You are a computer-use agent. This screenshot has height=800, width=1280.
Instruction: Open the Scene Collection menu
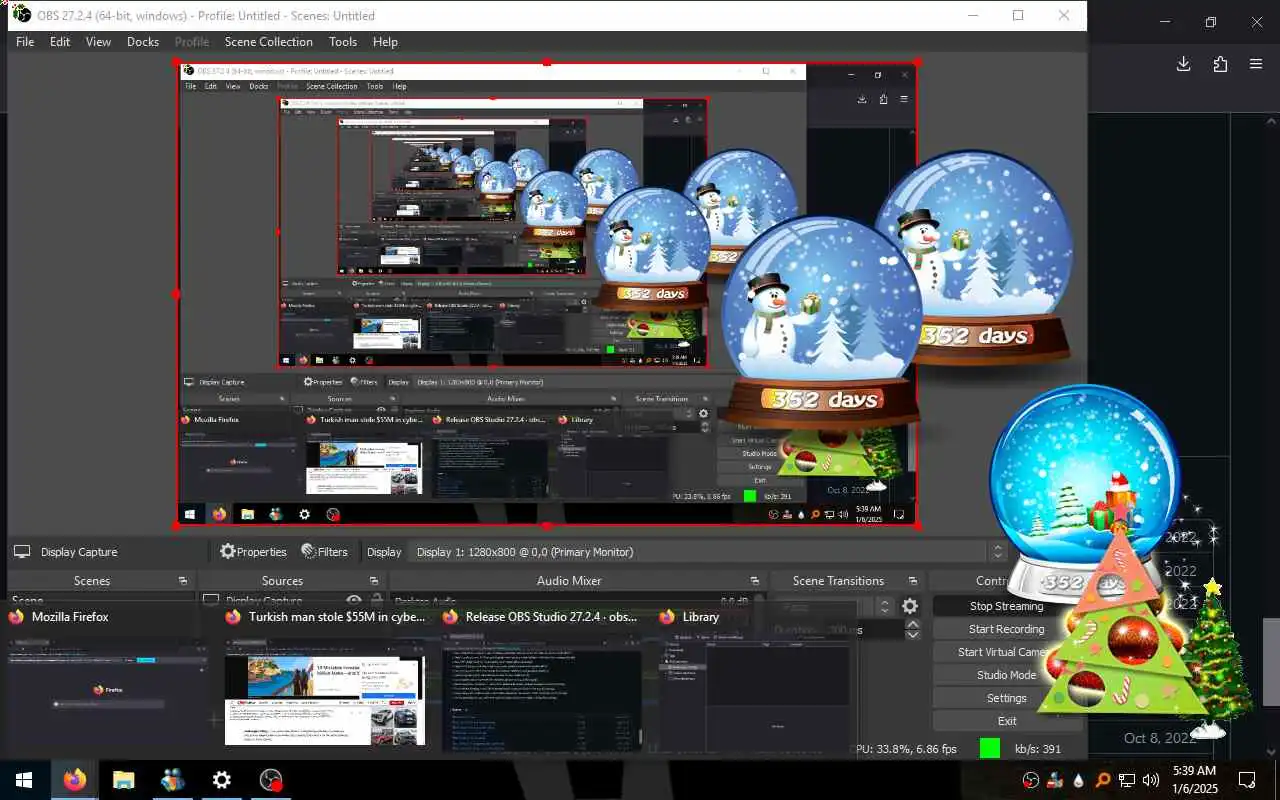[269, 42]
